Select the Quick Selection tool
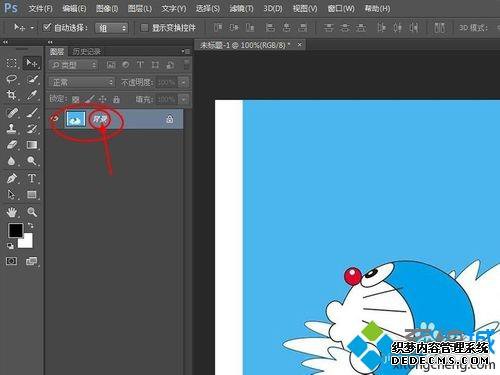500x375 pixels. tap(32, 79)
